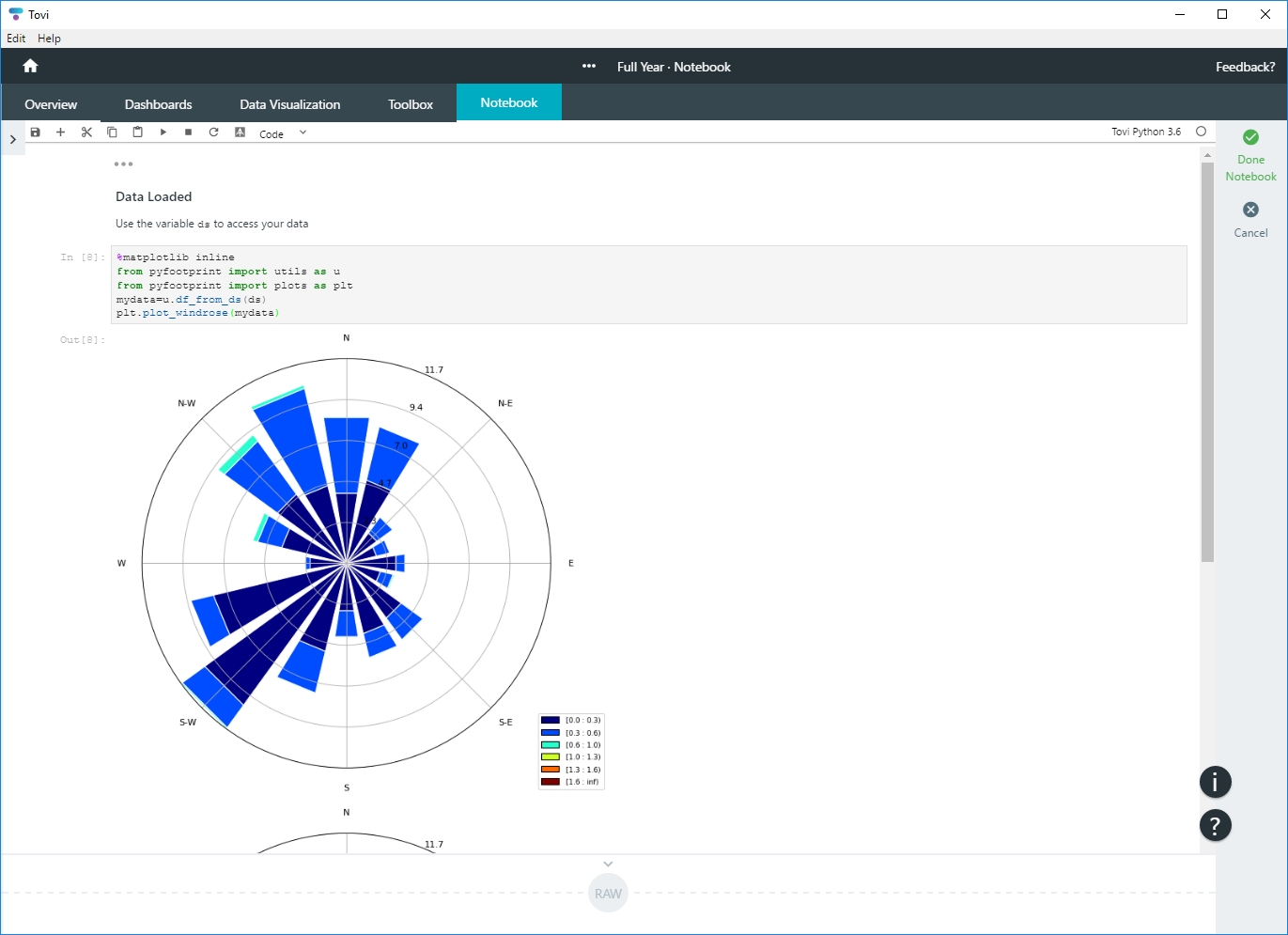Restart the kernel using the circular arrow icon
Viewport: 1288px width, 935px height.
coord(213,132)
